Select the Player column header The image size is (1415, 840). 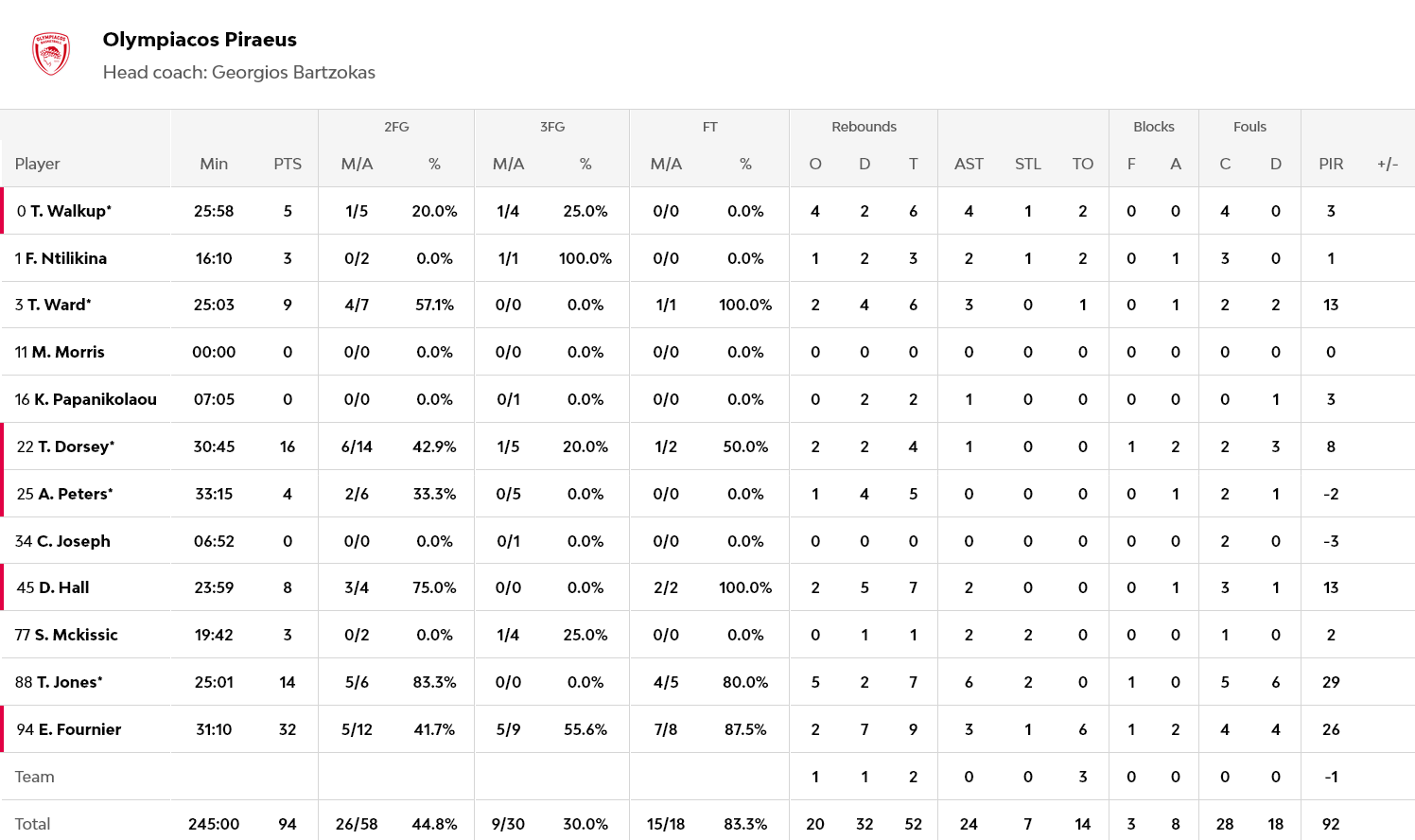[38, 164]
